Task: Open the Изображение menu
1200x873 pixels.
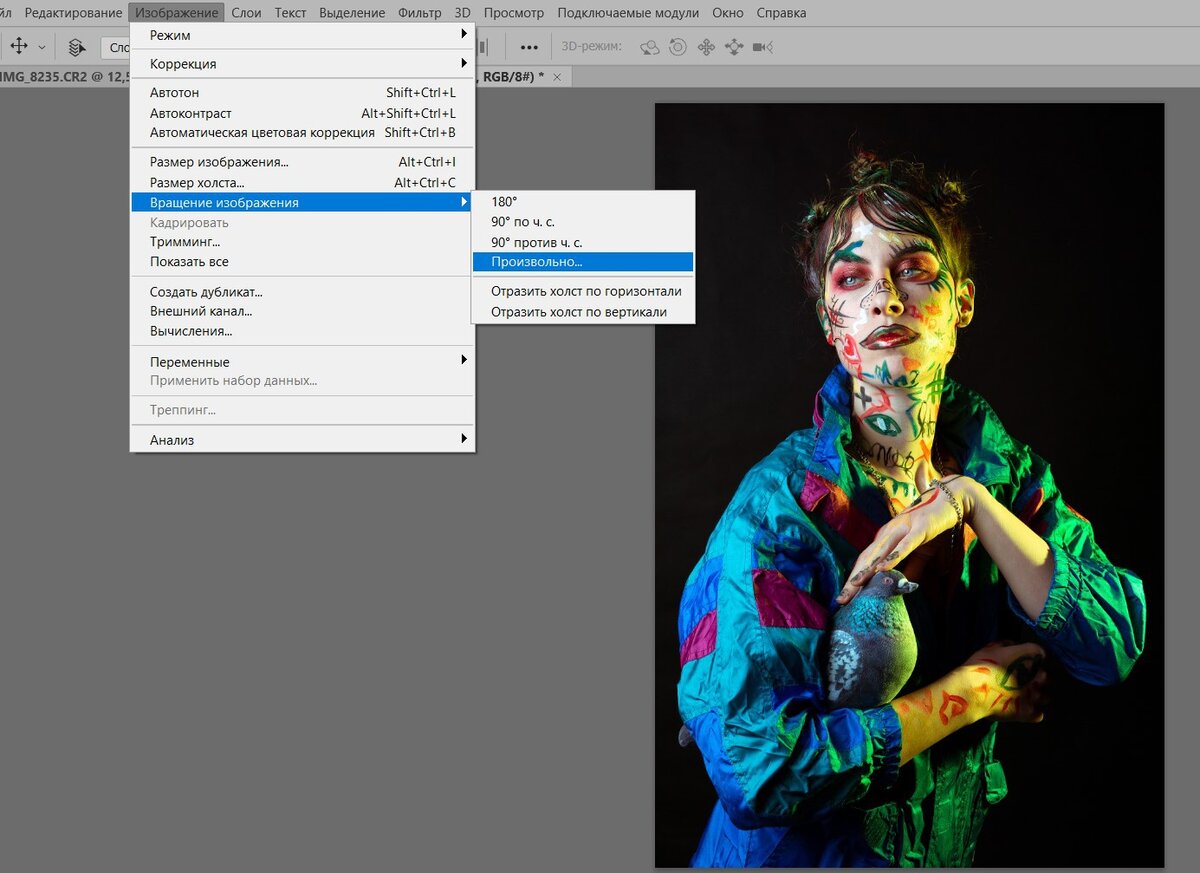Action: tap(177, 13)
